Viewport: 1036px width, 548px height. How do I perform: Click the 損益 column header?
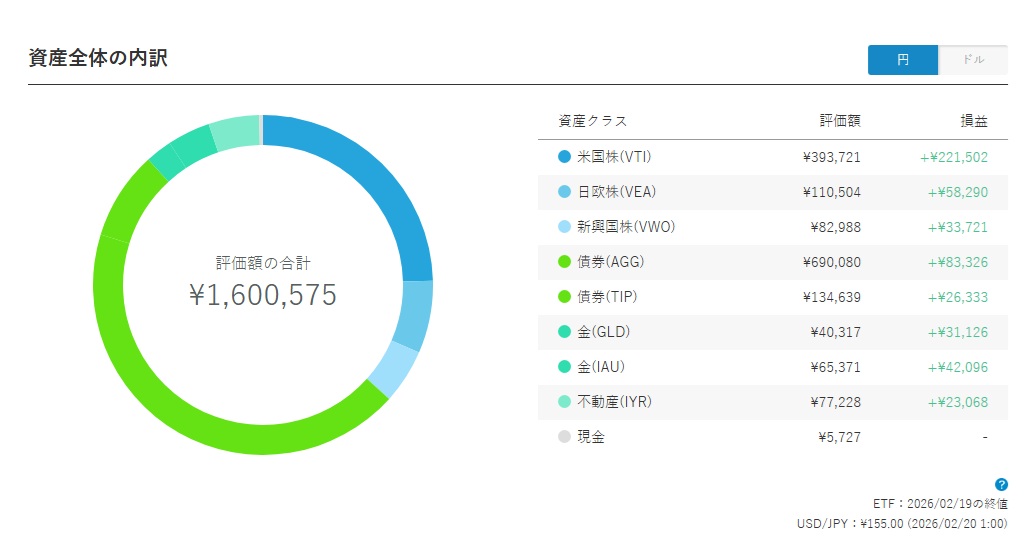coord(973,121)
